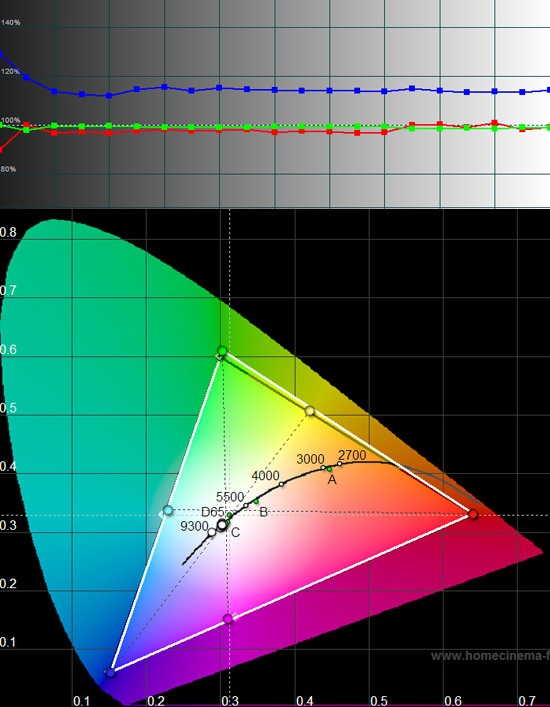Click the "0.4" x-axis label on CIE diagram
Image resolution: width=550 pixels, height=707 pixels.
305,701
